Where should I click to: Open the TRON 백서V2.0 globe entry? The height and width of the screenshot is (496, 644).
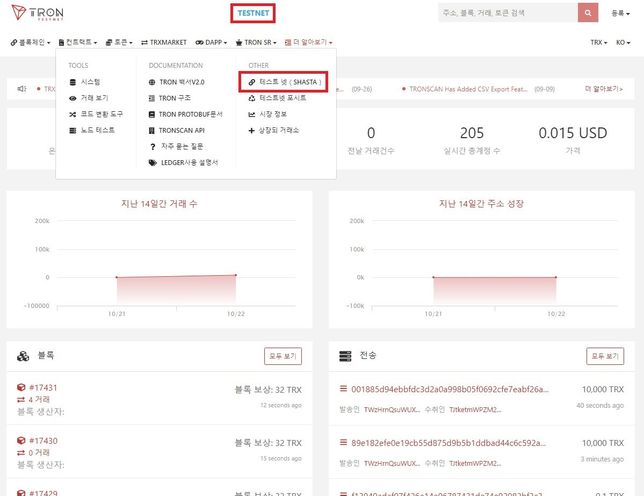click(x=177, y=82)
